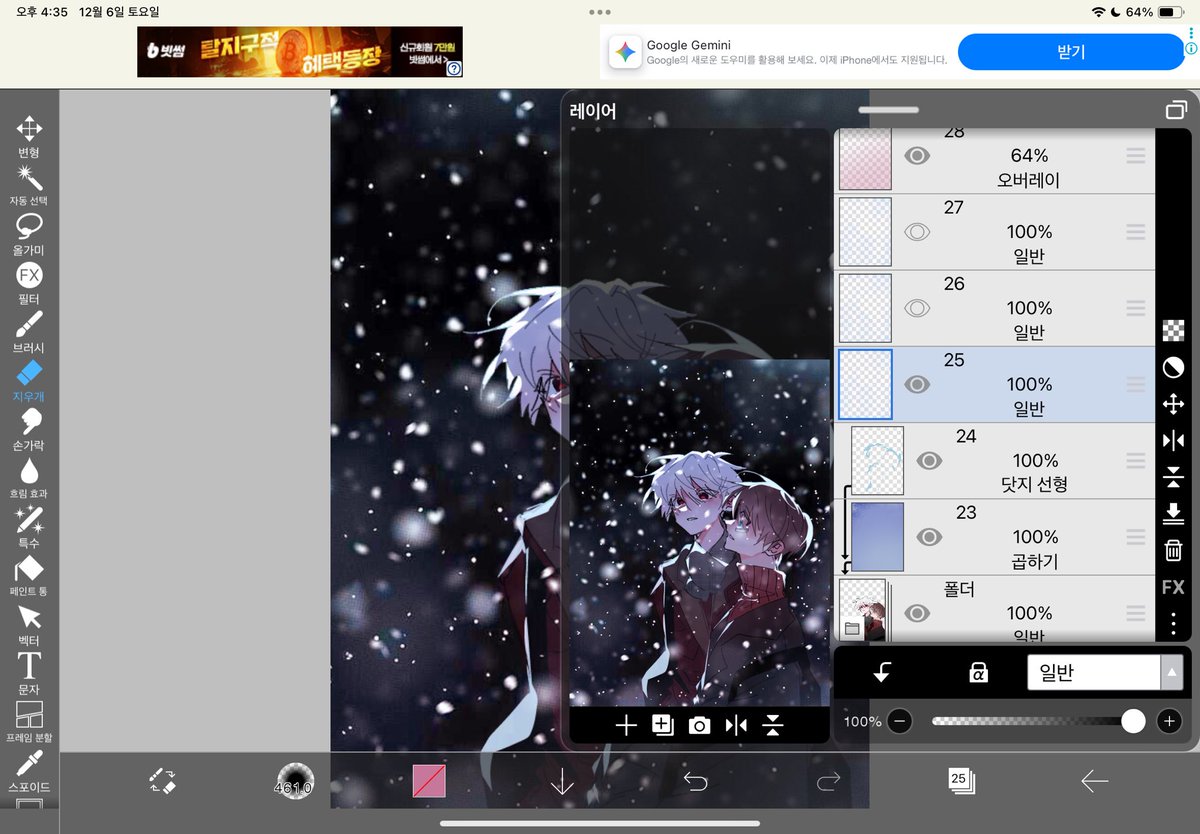Select the Vector (벡터) tool

[x=29, y=625]
